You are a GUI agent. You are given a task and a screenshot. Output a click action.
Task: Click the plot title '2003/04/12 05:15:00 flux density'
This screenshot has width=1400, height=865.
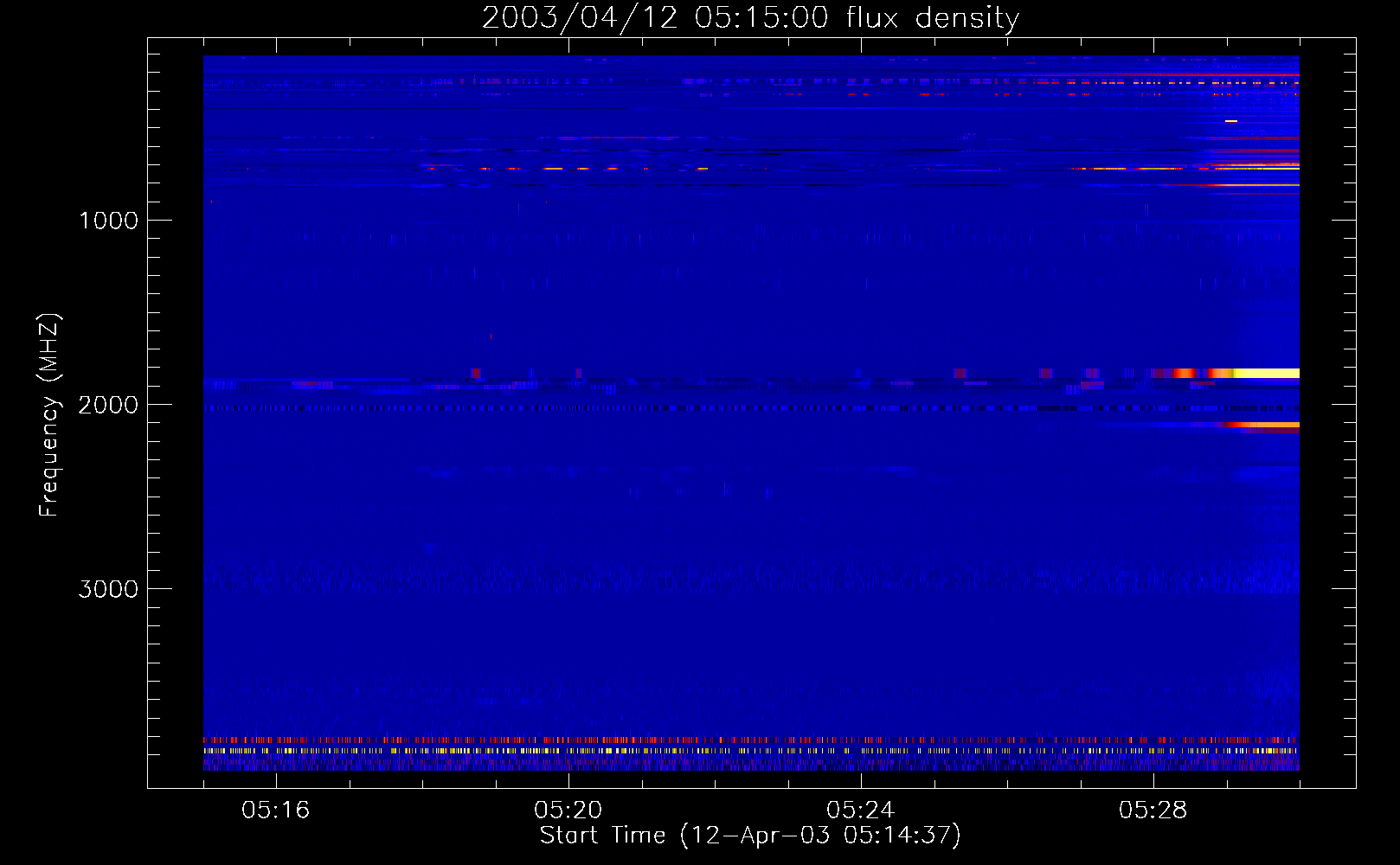[x=750, y=18]
